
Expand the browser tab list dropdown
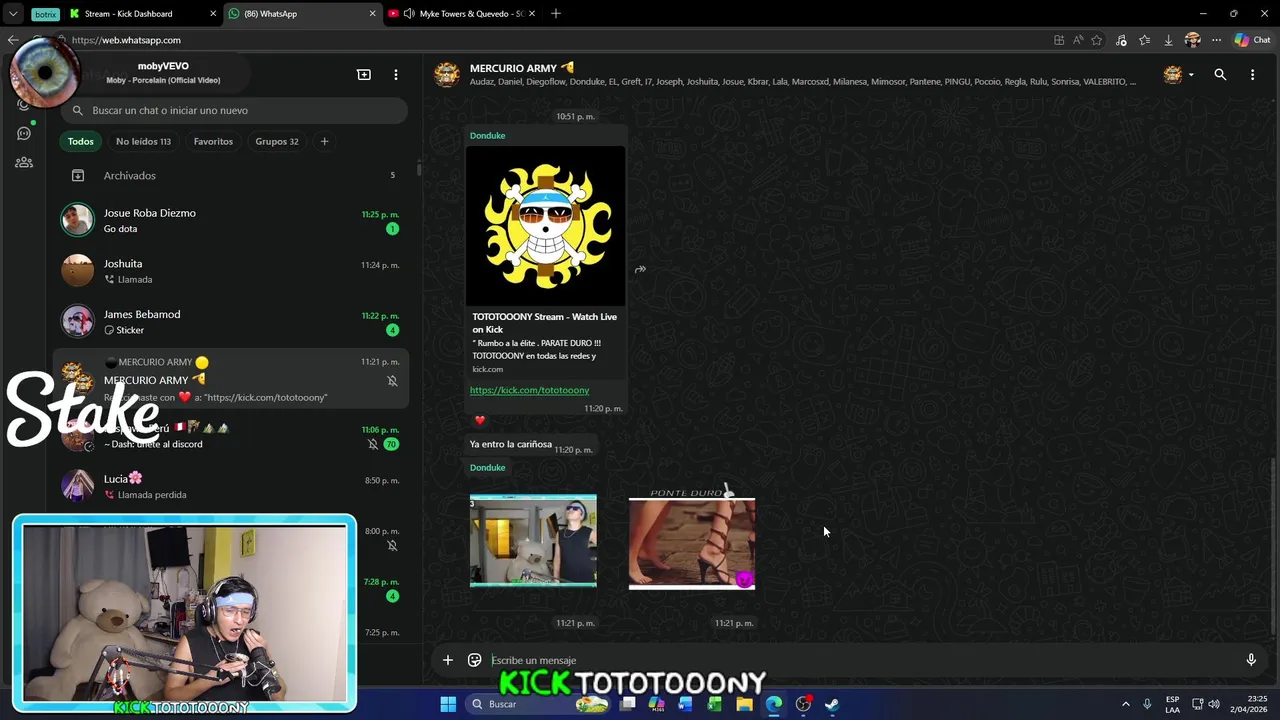13,14
